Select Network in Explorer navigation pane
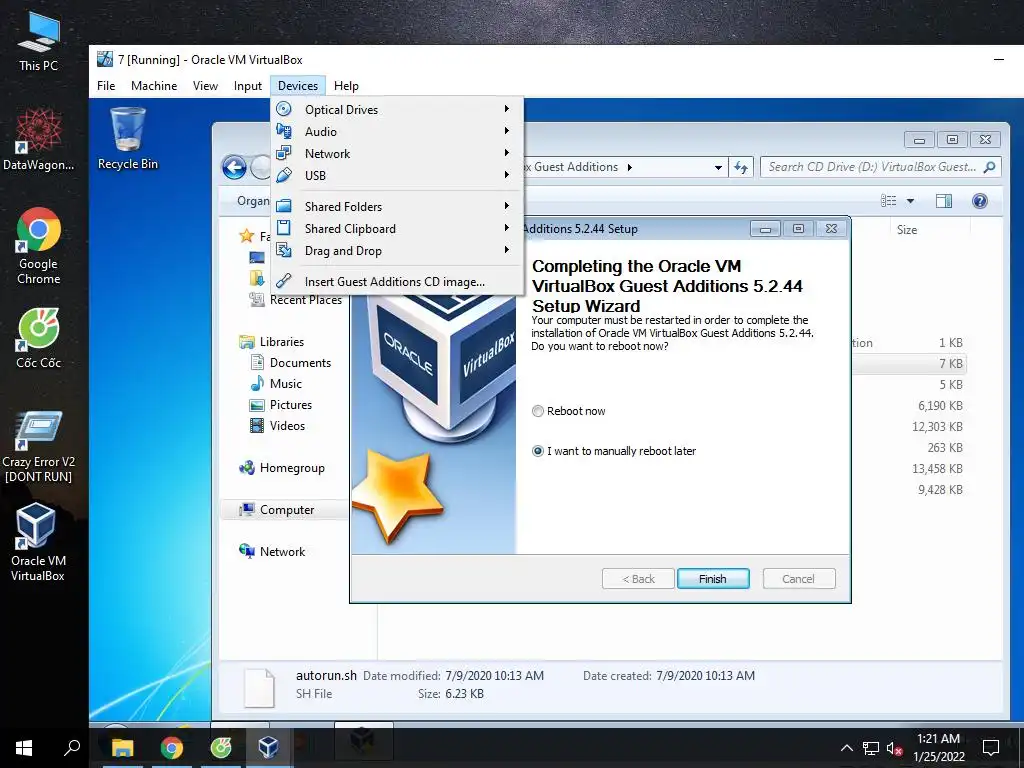1024x768 pixels. tap(272, 551)
